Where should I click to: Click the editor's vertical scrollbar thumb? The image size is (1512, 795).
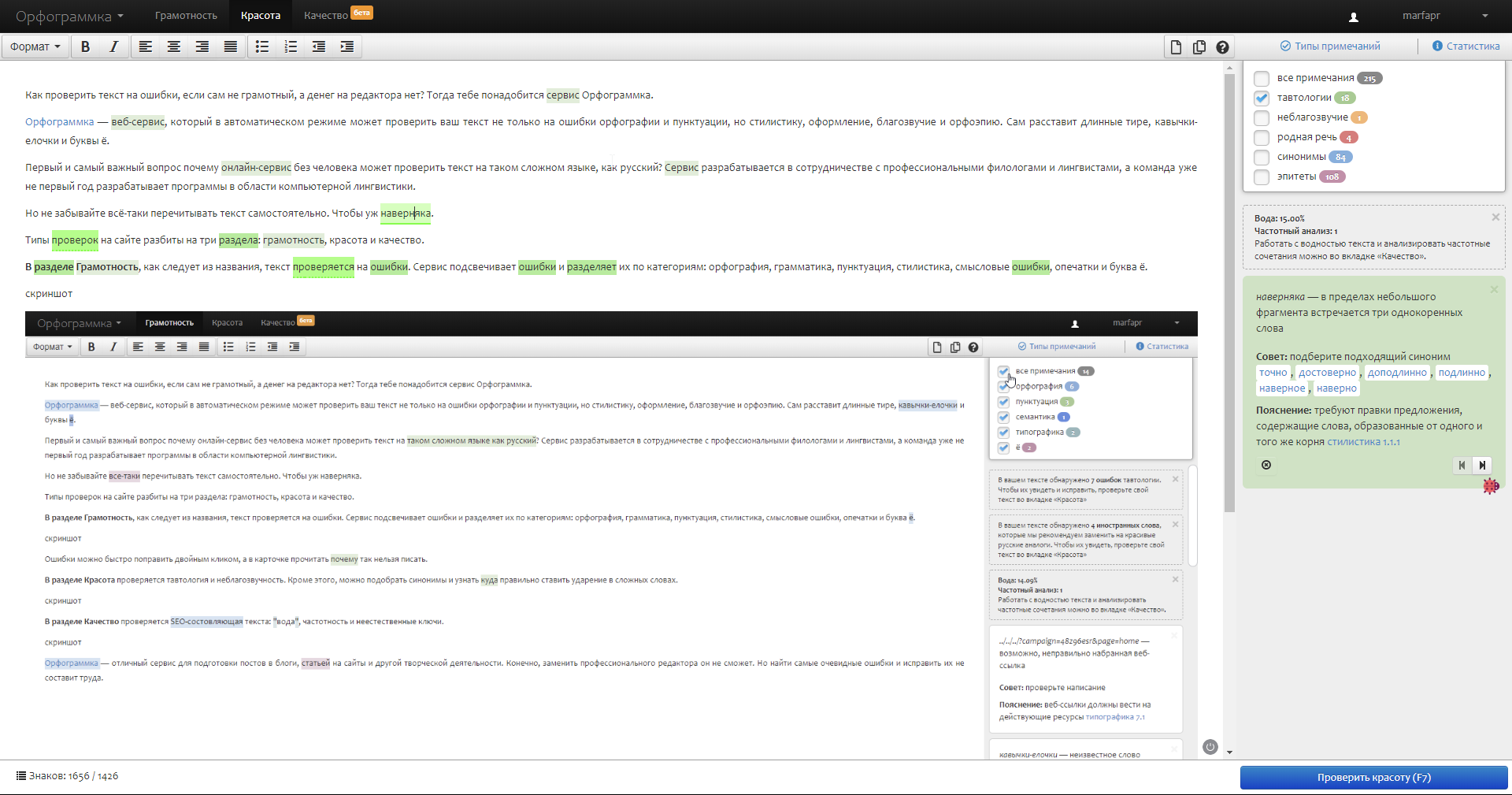click(x=1229, y=293)
